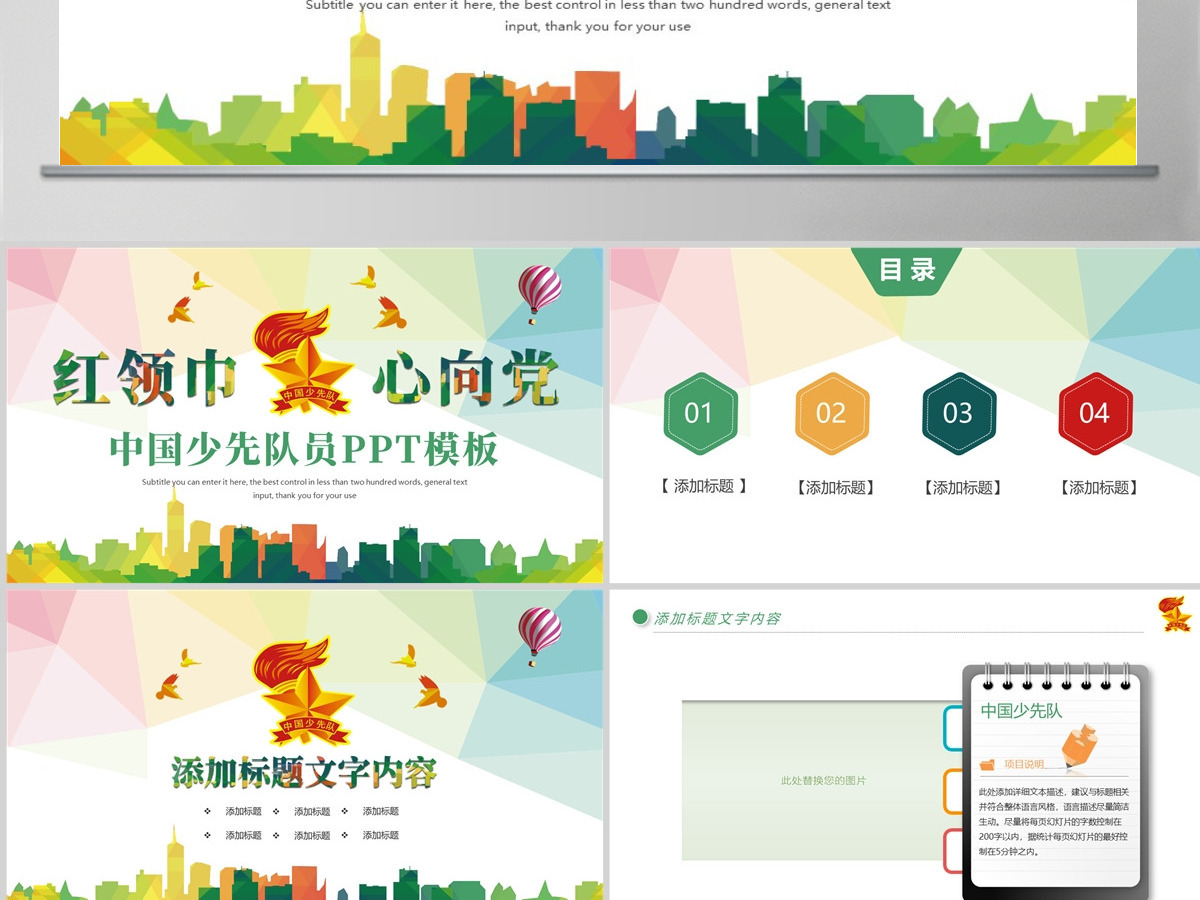Click the green bullet before 添加标题文字内容 header
This screenshot has width=1200, height=900.
point(640,617)
